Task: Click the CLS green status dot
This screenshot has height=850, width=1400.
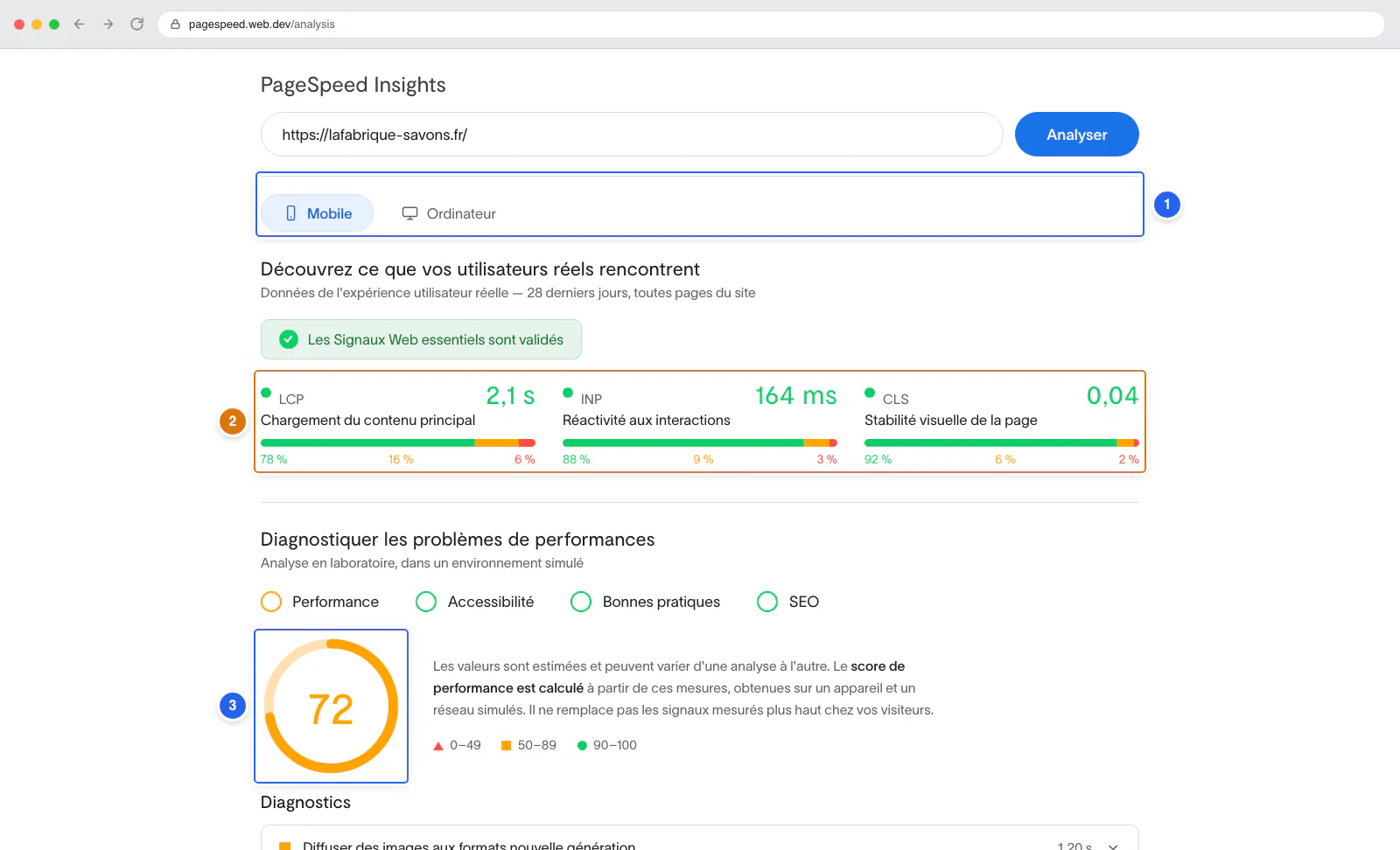Action: pos(870,393)
